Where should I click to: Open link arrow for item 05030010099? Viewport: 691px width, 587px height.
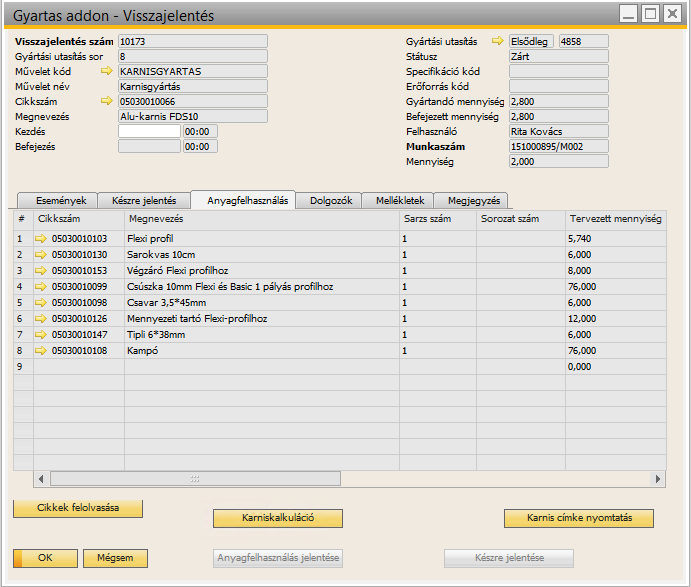pos(41,286)
